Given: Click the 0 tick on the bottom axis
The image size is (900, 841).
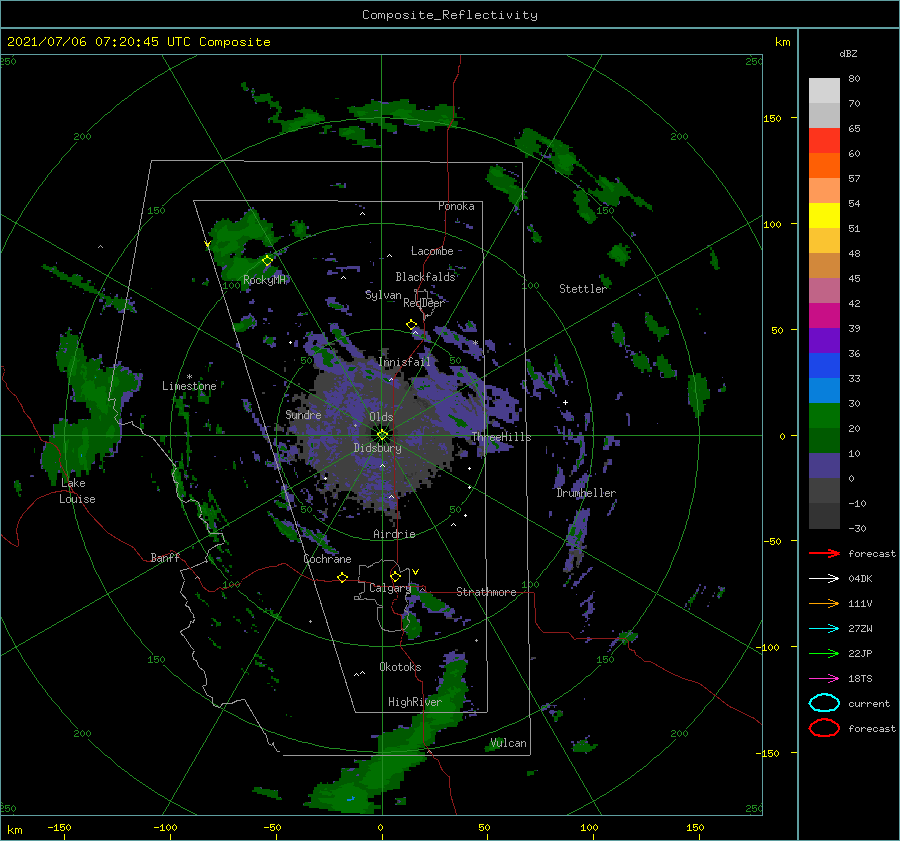Looking at the screenshot, I should coord(380,827).
